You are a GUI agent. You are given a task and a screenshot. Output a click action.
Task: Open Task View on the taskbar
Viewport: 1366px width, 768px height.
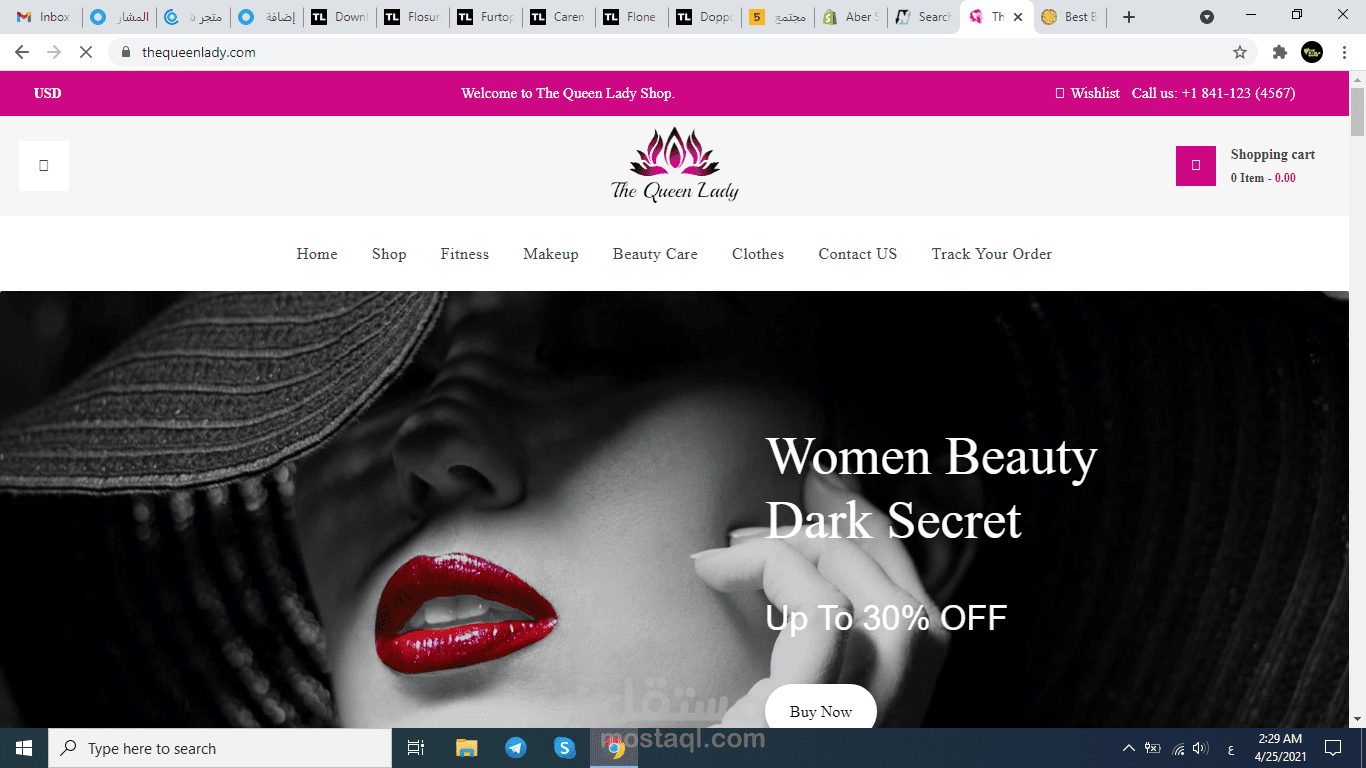coord(416,748)
